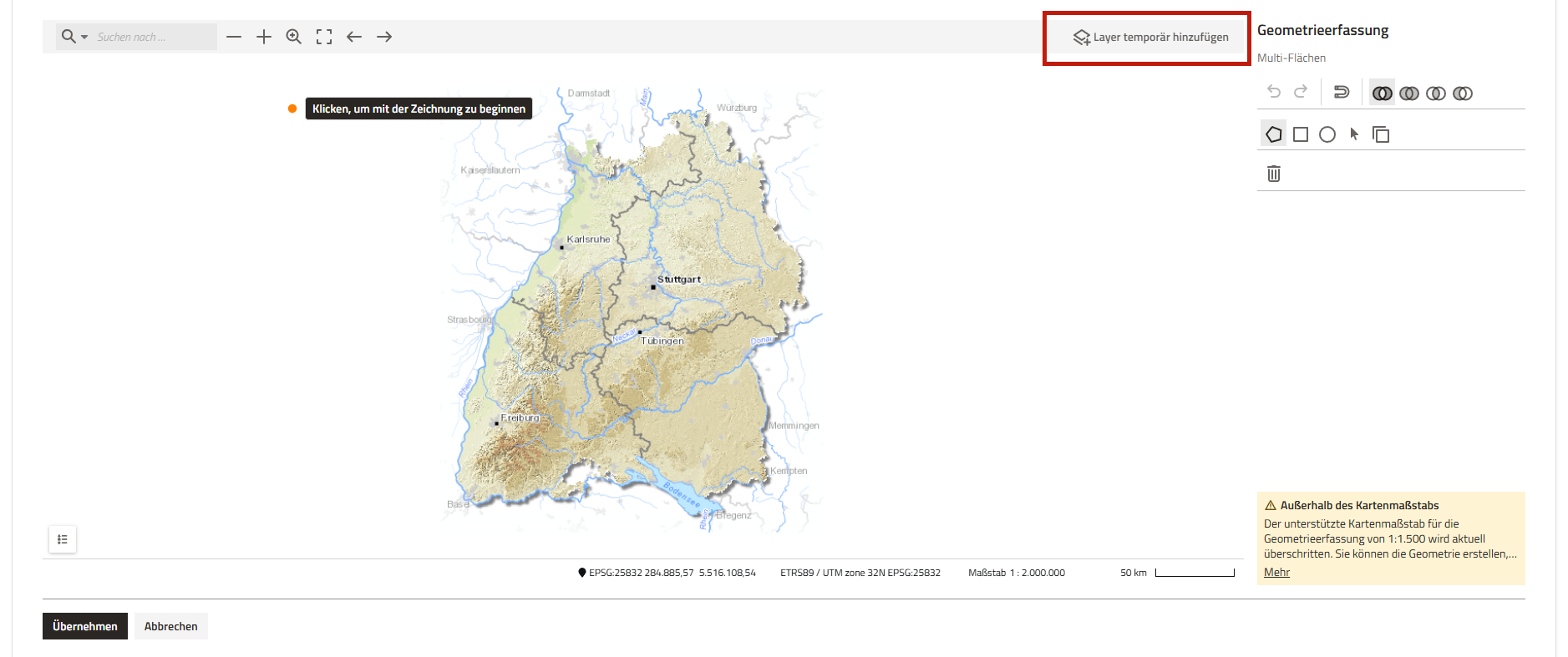The width and height of the screenshot is (1568, 657).
Task: Enable the first overlapping-circles geometry mode
Action: [1383, 93]
